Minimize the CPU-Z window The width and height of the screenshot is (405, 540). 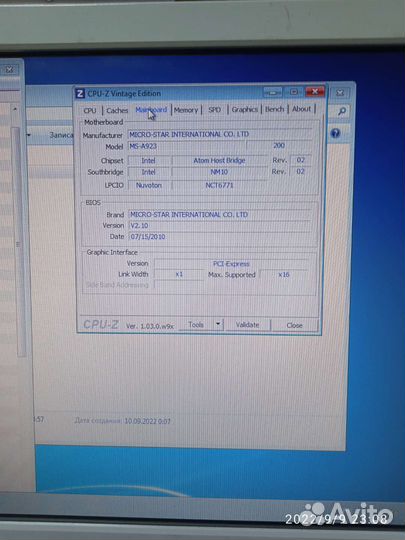272,92
